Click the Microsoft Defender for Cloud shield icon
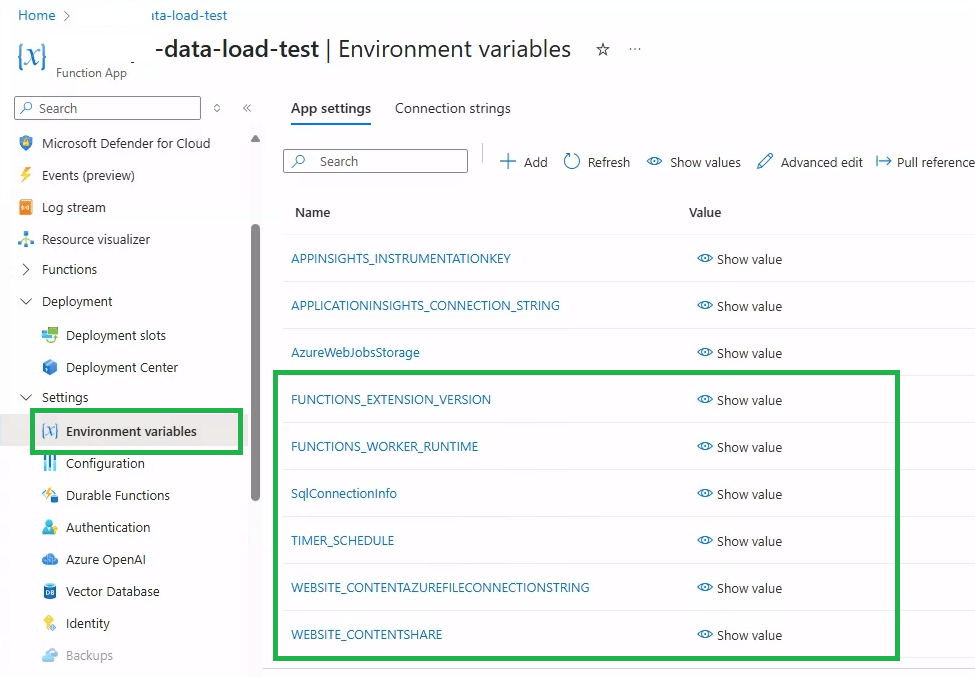Image resolution: width=975 pixels, height=677 pixels. [x=26, y=143]
